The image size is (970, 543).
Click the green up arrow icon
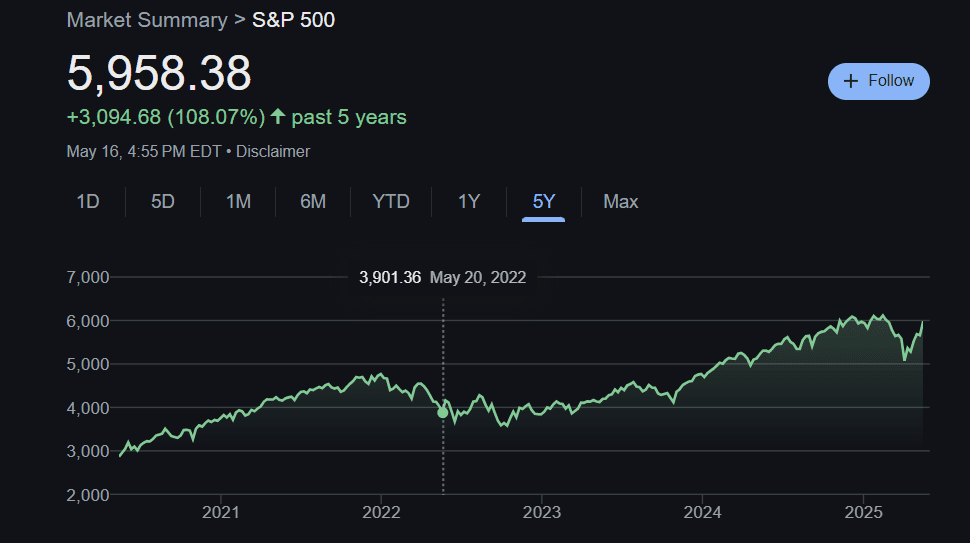tap(278, 116)
